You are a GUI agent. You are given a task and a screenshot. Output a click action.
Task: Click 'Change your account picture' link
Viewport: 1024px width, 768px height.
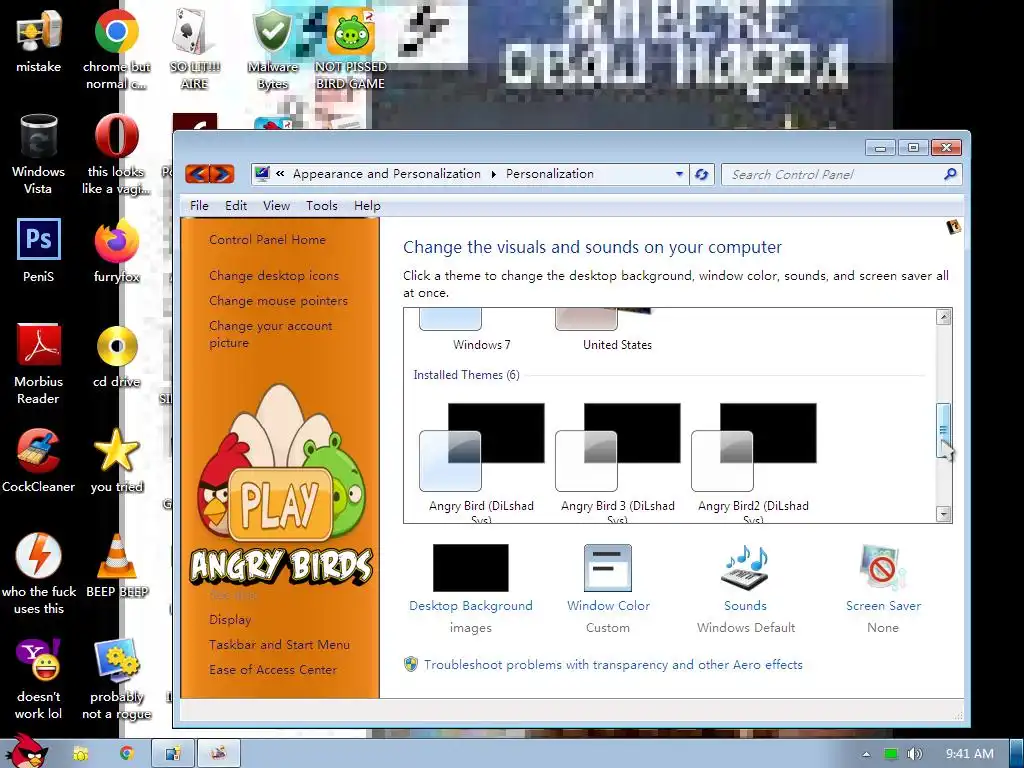(x=270, y=334)
